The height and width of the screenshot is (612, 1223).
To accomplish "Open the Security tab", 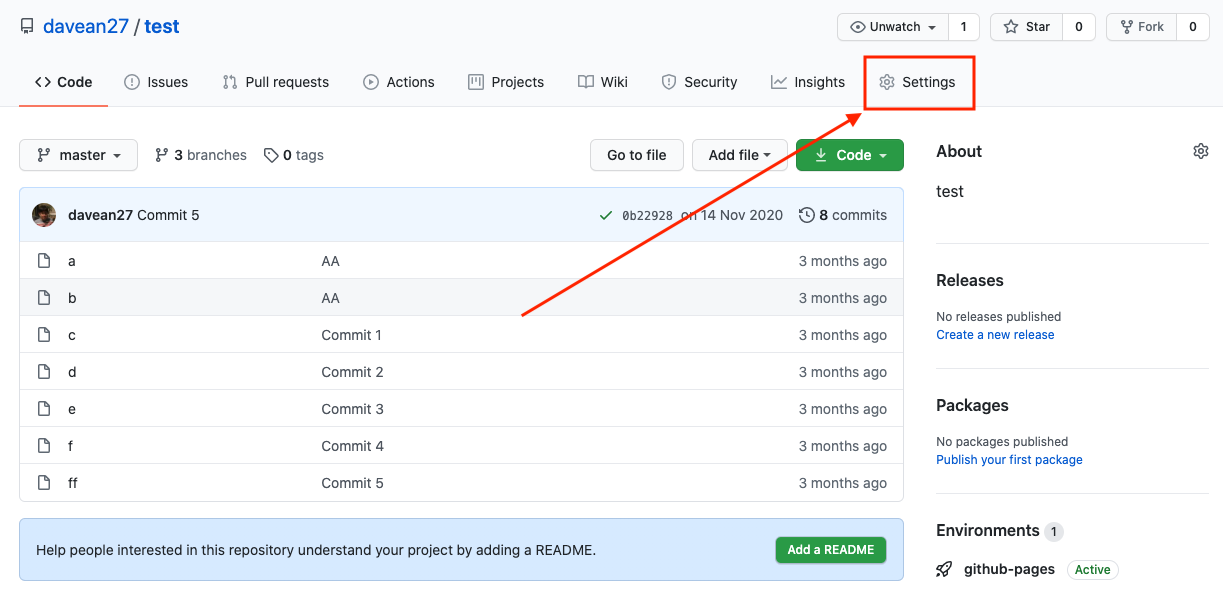I will (699, 82).
